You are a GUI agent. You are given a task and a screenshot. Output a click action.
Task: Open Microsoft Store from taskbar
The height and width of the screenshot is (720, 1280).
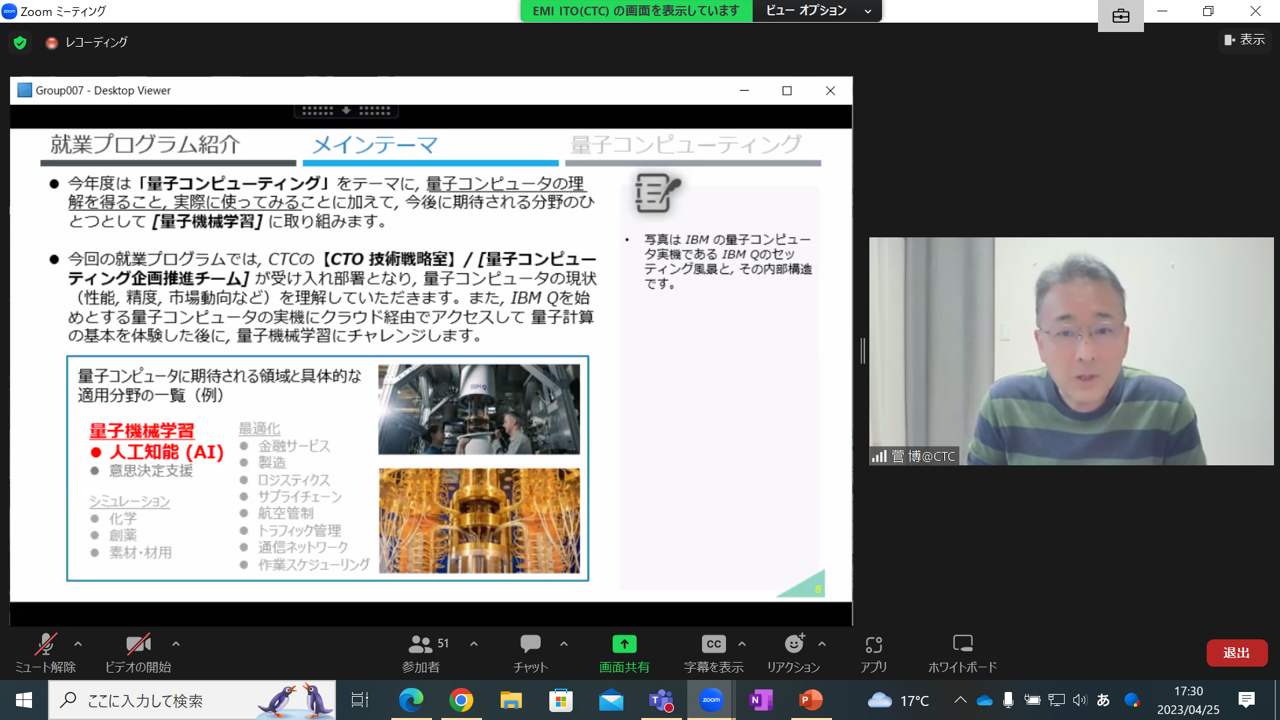tap(561, 700)
